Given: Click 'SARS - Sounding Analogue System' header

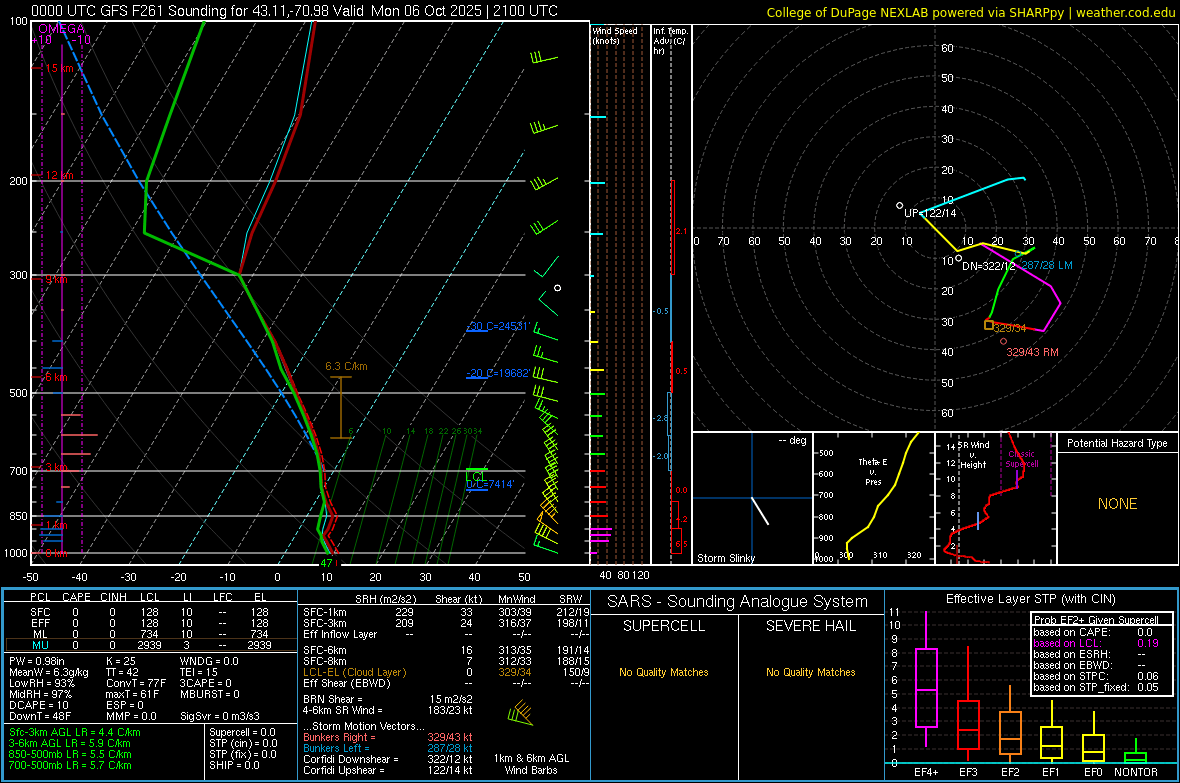Looking at the screenshot, I should pos(738,602).
